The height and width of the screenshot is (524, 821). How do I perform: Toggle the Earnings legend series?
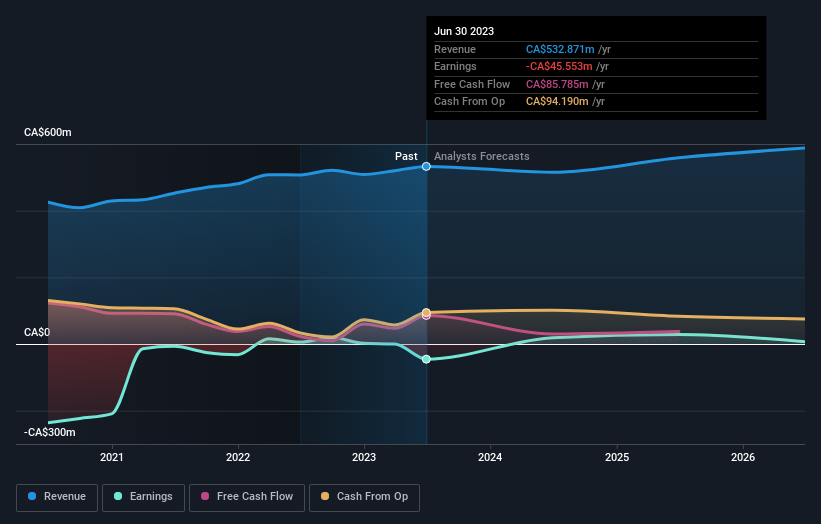click(x=143, y=497)
